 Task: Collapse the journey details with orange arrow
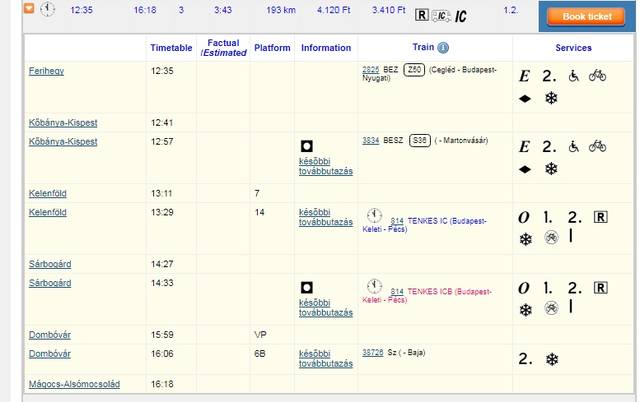click(29, 9)
